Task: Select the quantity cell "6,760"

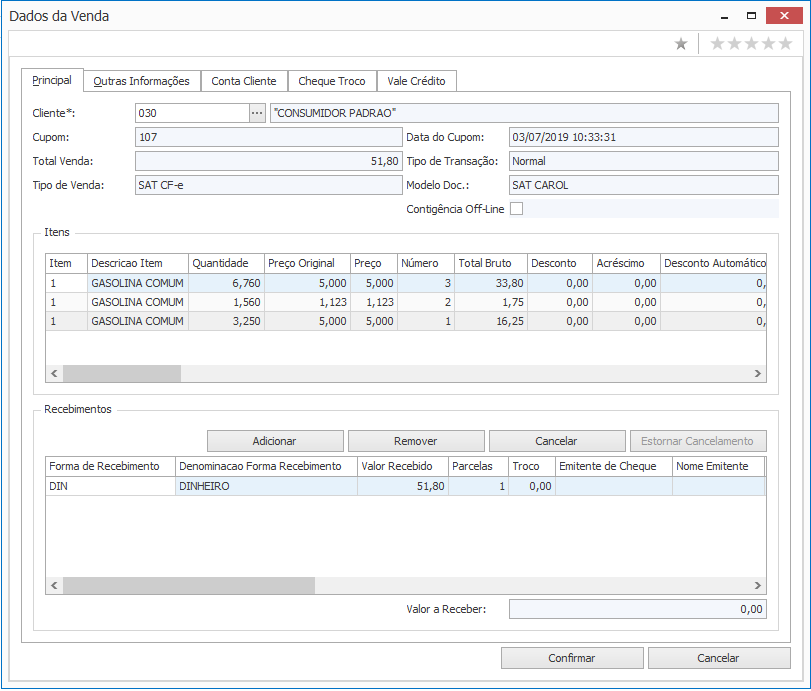Action: pos(227,283)
